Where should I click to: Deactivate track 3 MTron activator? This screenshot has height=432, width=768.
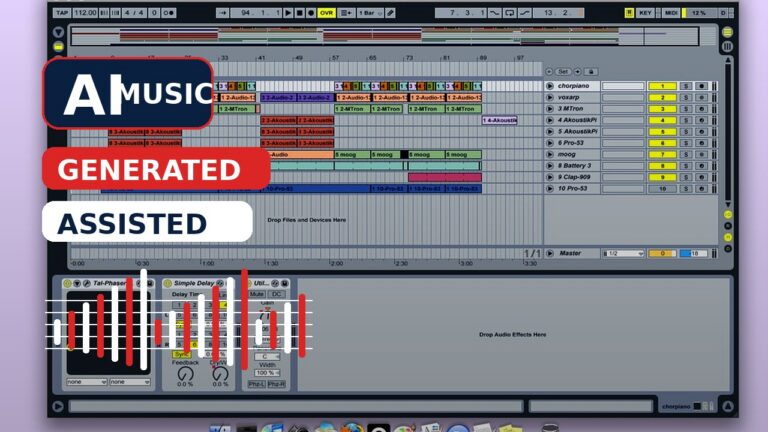[662, 109]
